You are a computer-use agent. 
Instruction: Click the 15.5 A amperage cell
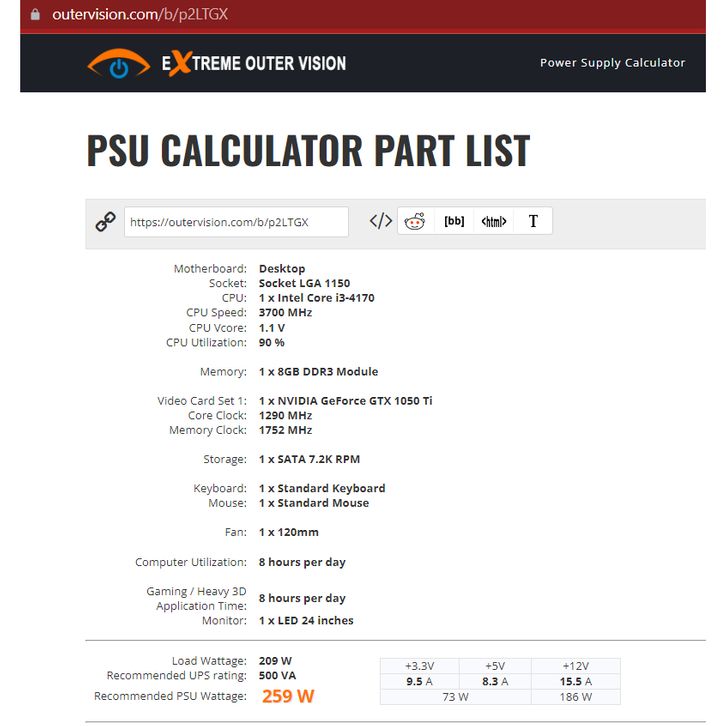pyautogui.click(x=576, y=682)
